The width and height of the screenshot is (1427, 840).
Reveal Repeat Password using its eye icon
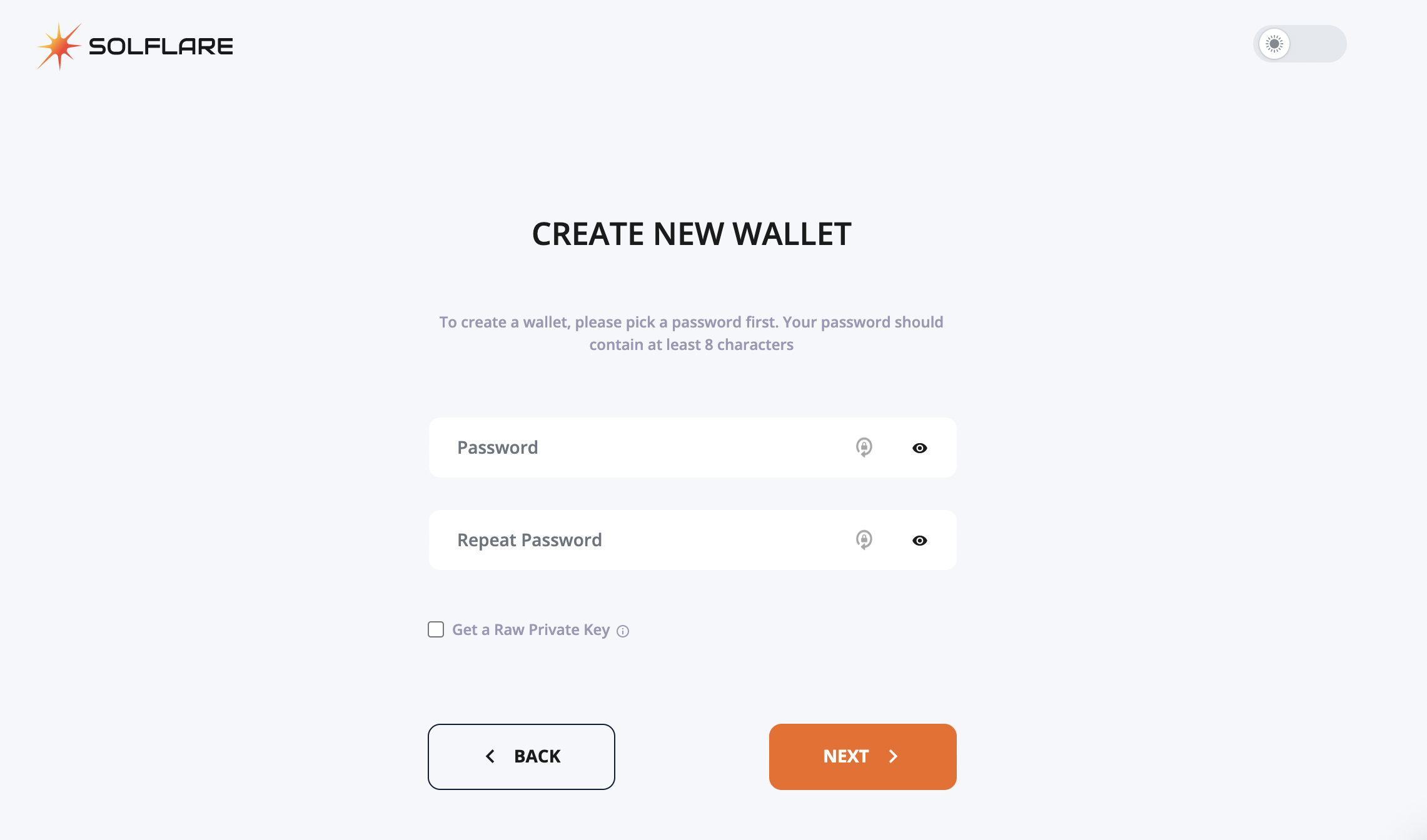tap(919, 541)
